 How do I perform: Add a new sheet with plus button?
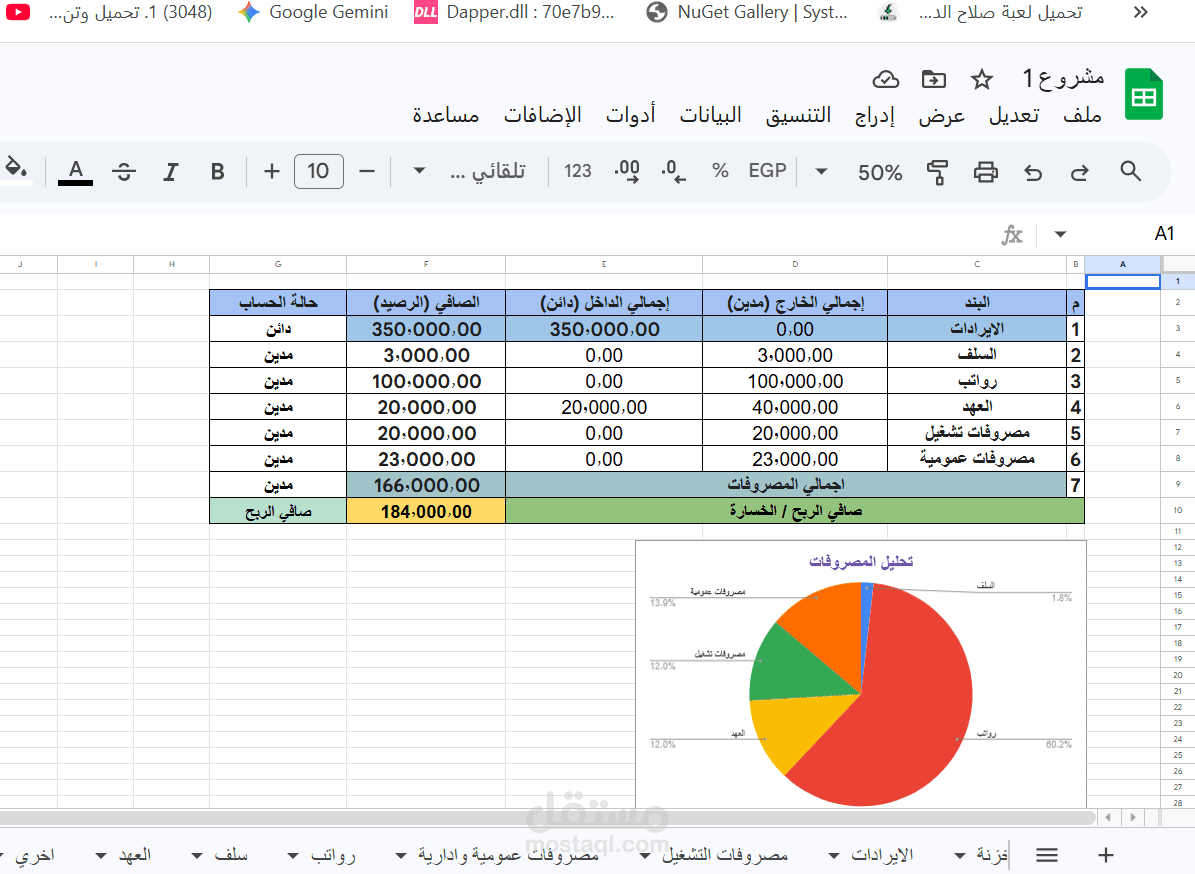(1106, 855)
